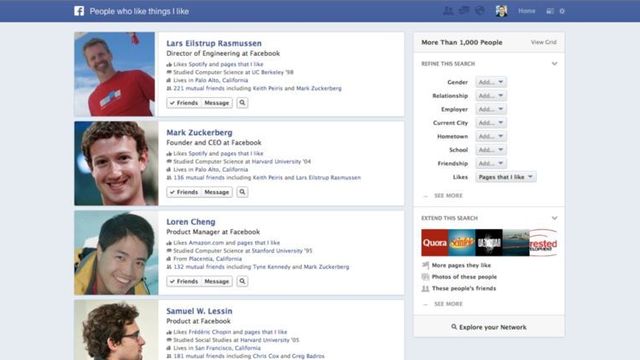Open the Relationship Add dropdown

tap(491, 96)
